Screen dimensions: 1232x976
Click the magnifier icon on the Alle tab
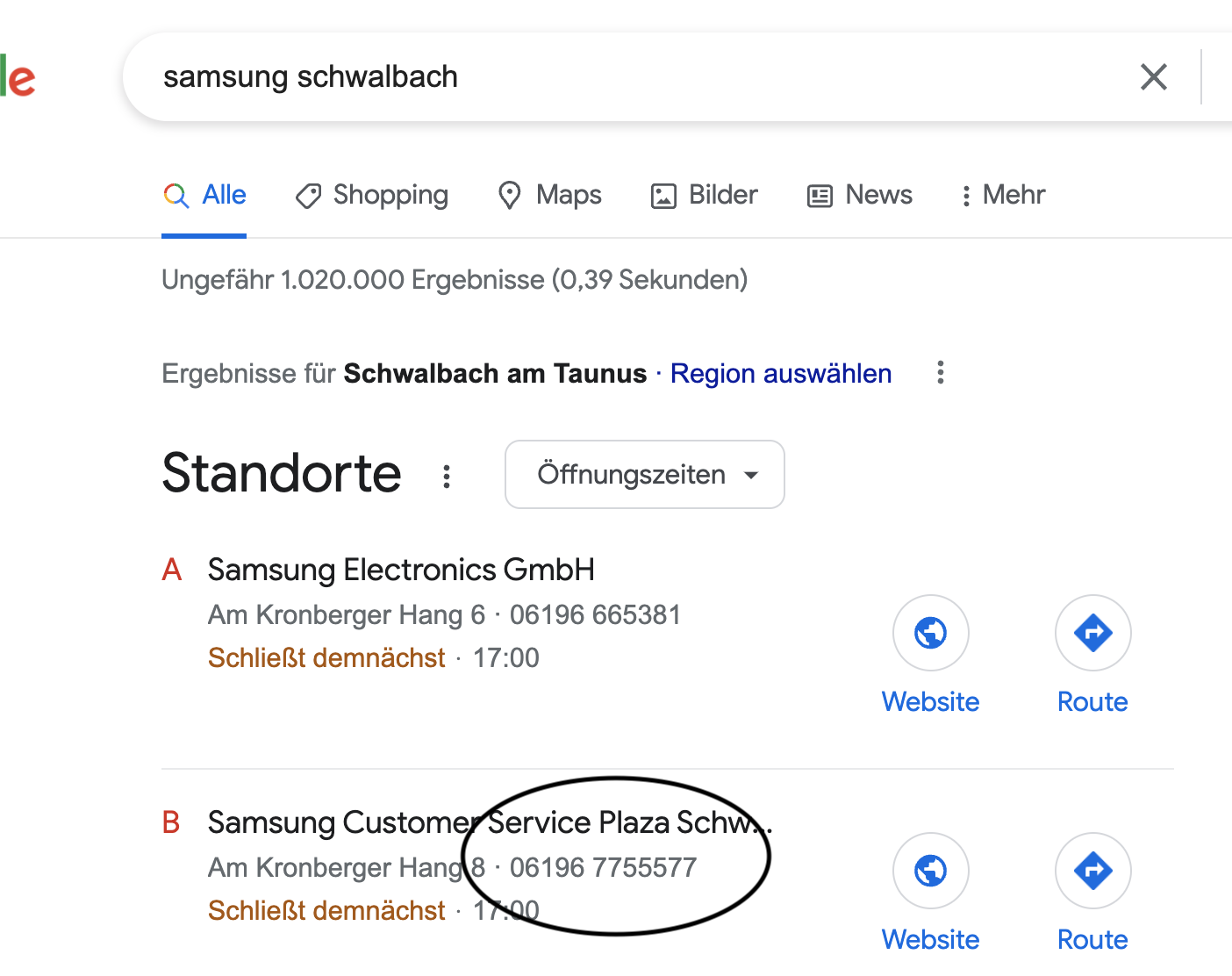[176, 195]
